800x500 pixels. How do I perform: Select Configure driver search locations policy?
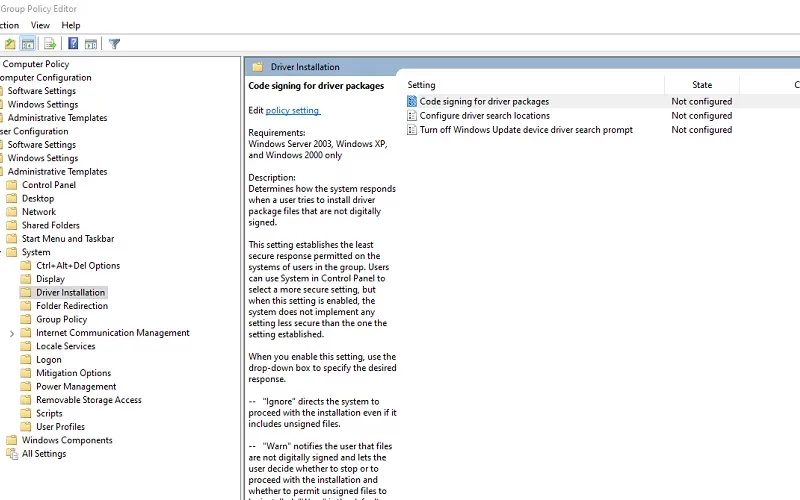[485, 116]
